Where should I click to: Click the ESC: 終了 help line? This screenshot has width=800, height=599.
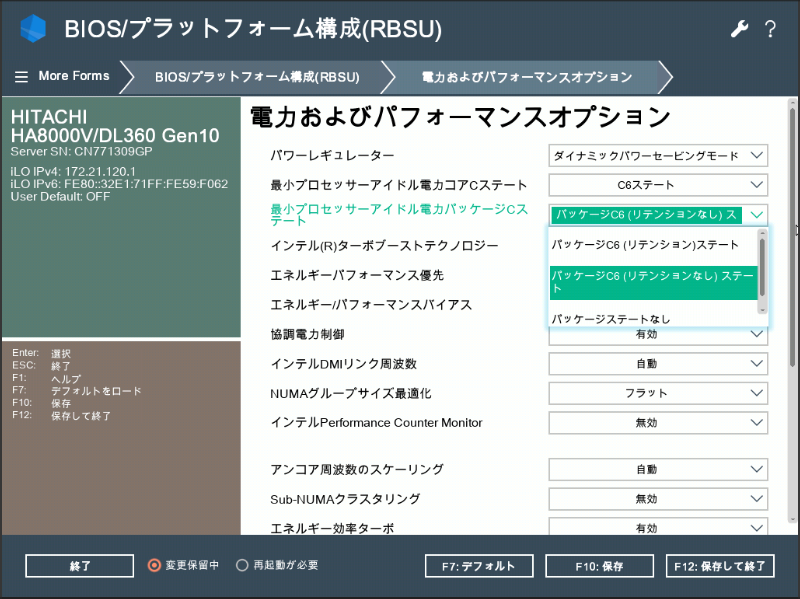click(41, 366)
